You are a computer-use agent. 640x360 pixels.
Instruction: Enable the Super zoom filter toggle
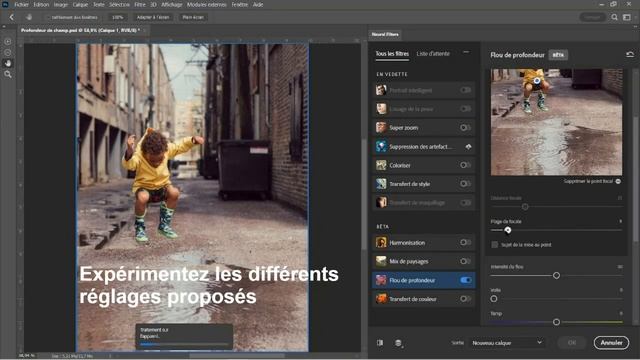pyautogui.click(x=465, y=128)
